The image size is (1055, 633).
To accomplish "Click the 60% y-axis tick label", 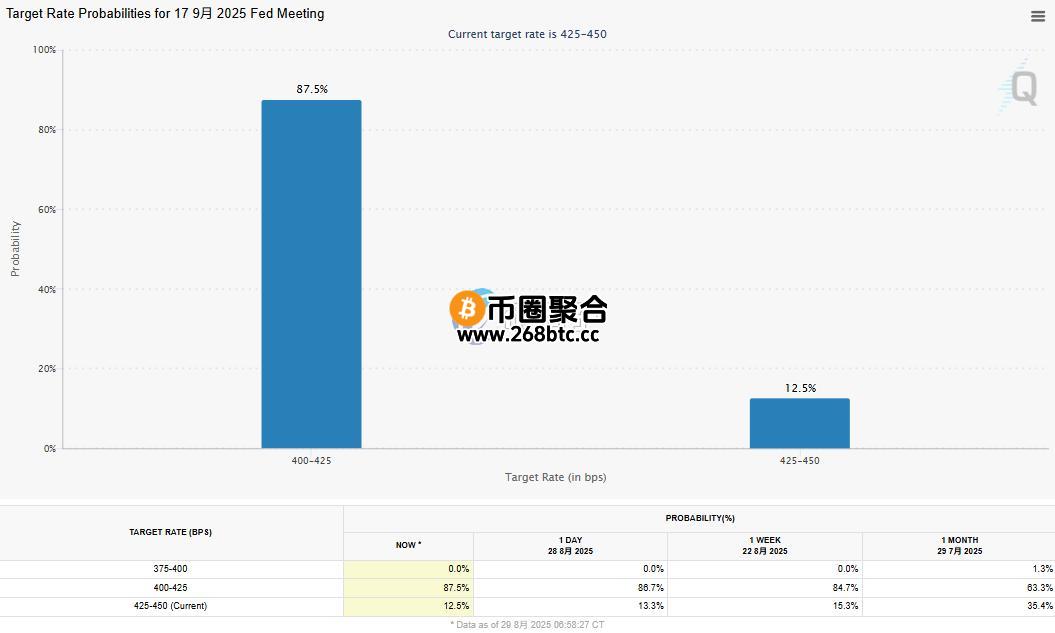I will point(47,210).
